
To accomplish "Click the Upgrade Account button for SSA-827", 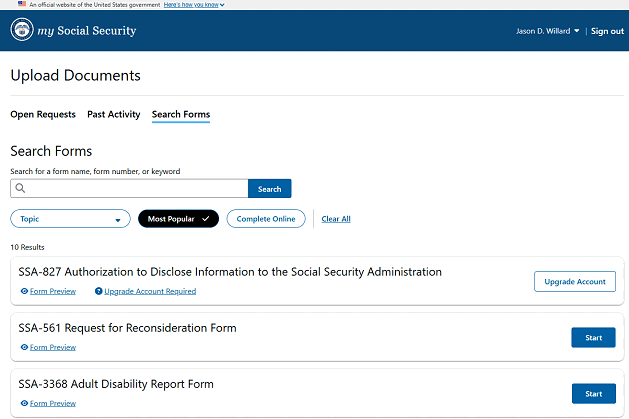I will click(574, 282).
